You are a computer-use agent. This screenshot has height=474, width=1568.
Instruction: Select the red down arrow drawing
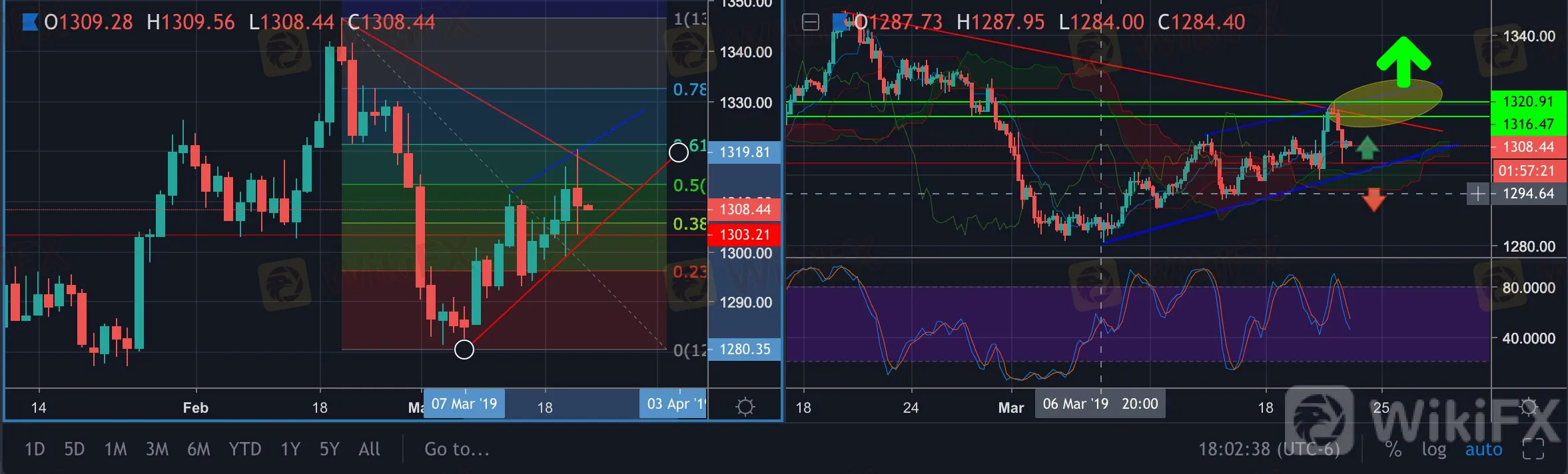tap(1373, 200)
